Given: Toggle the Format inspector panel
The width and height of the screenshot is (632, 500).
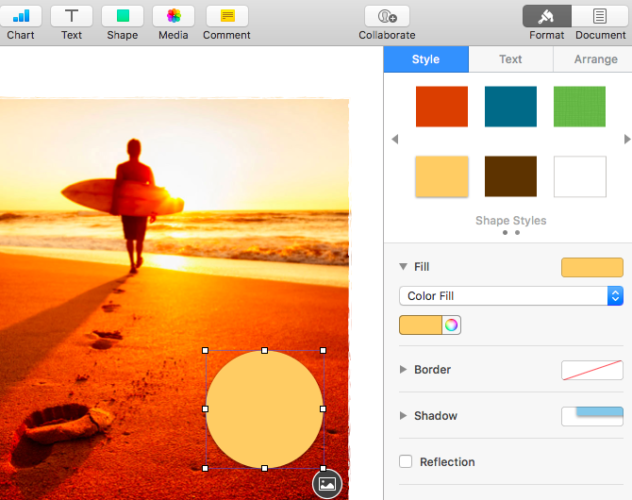Looking at the screenshot, I should tap(547, 16).
